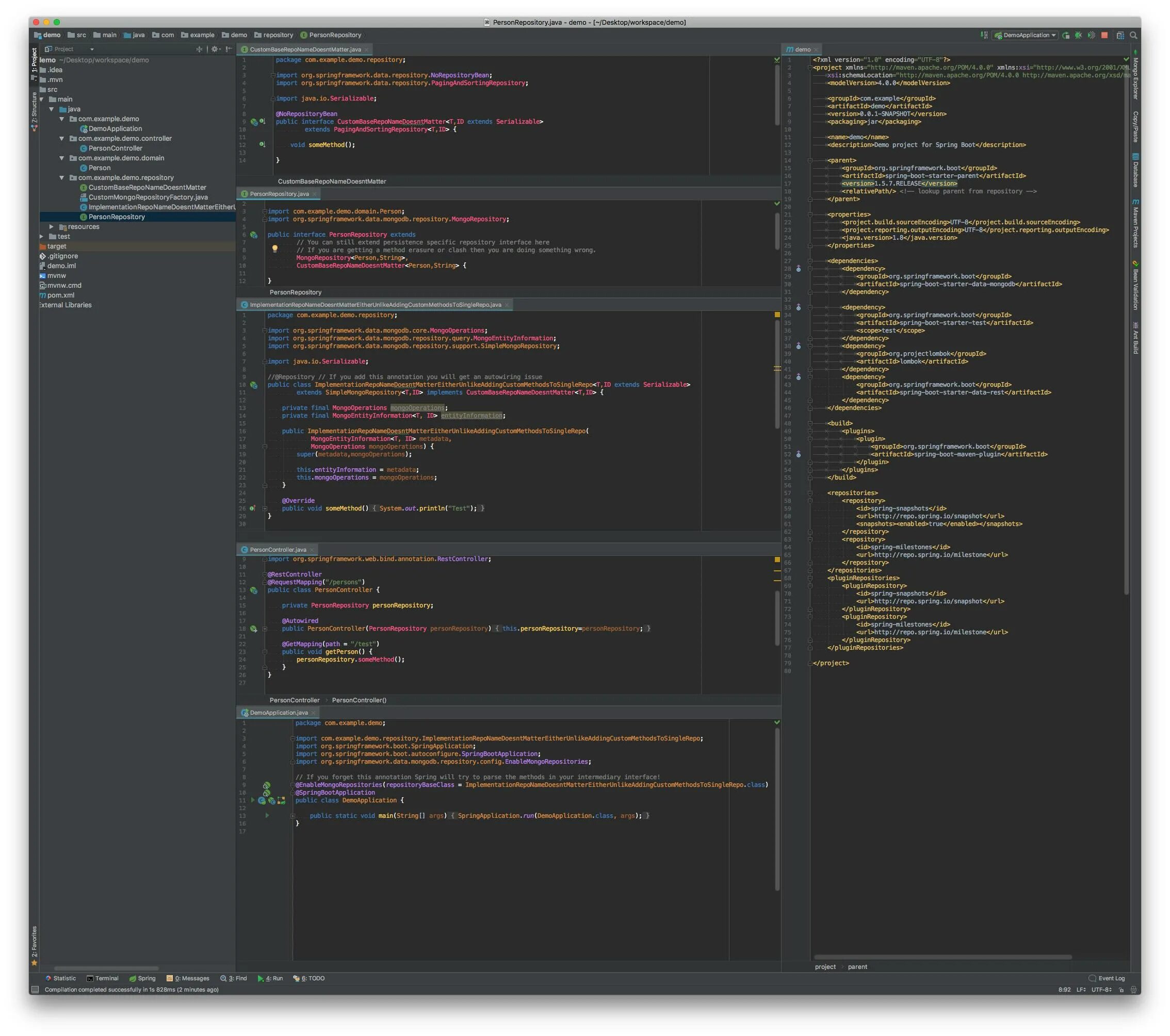This screenshot has width=1170, height=1036.
Task: Toggle the read-only lock icon in status bar
Action: tap(1122, 990)
